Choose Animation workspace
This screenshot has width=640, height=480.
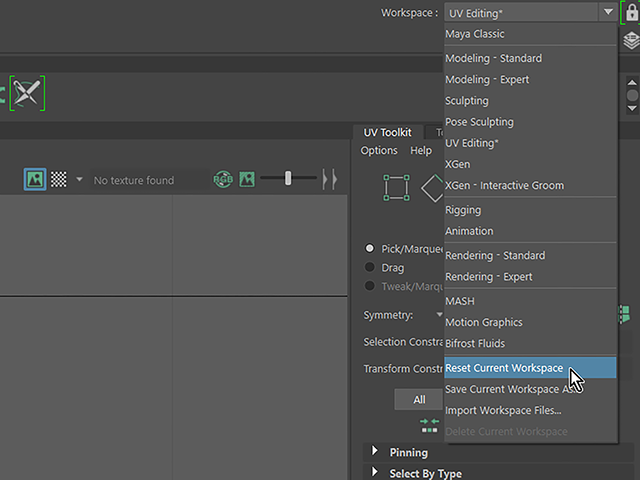[x=530, y=231]
